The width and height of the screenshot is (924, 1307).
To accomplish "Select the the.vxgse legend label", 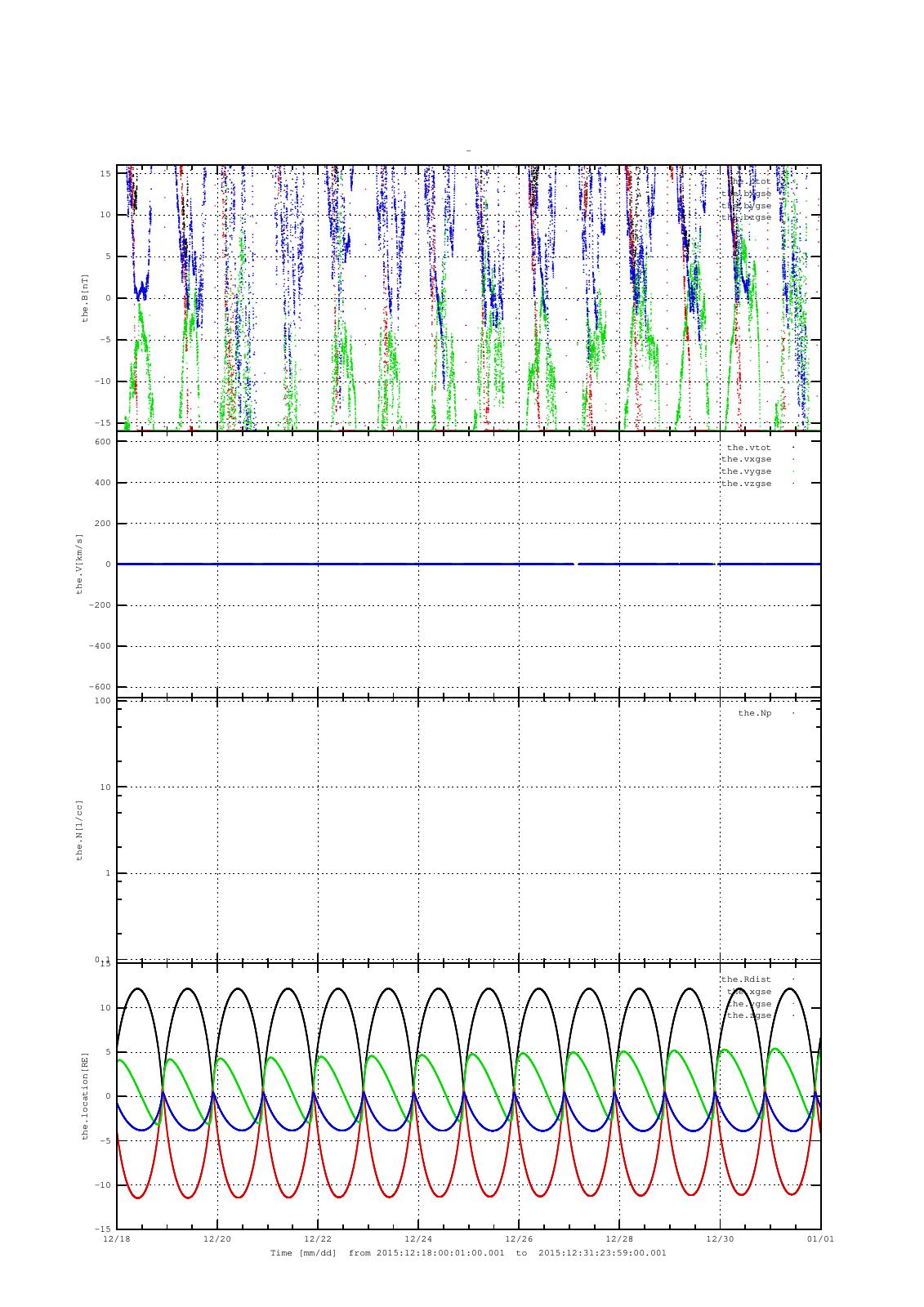I will tap(746, 459).
